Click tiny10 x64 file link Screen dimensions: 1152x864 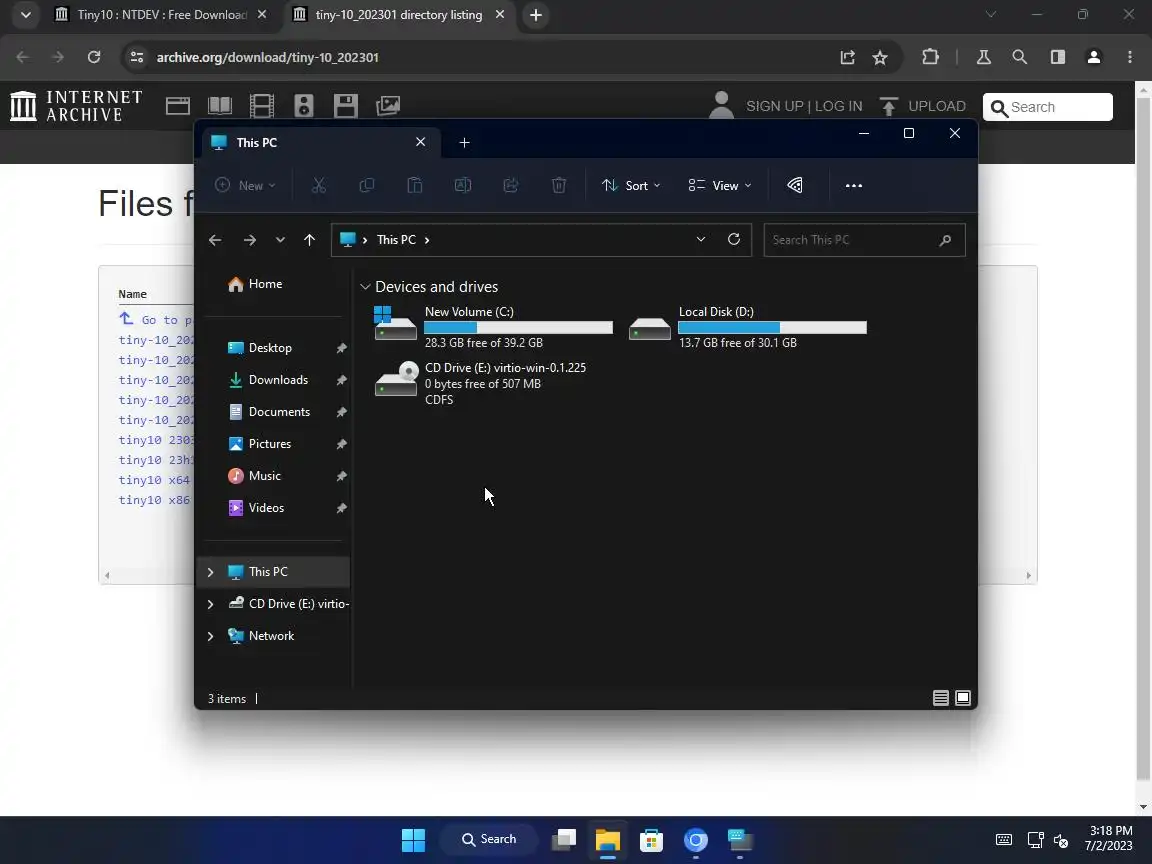pos(154,480)
